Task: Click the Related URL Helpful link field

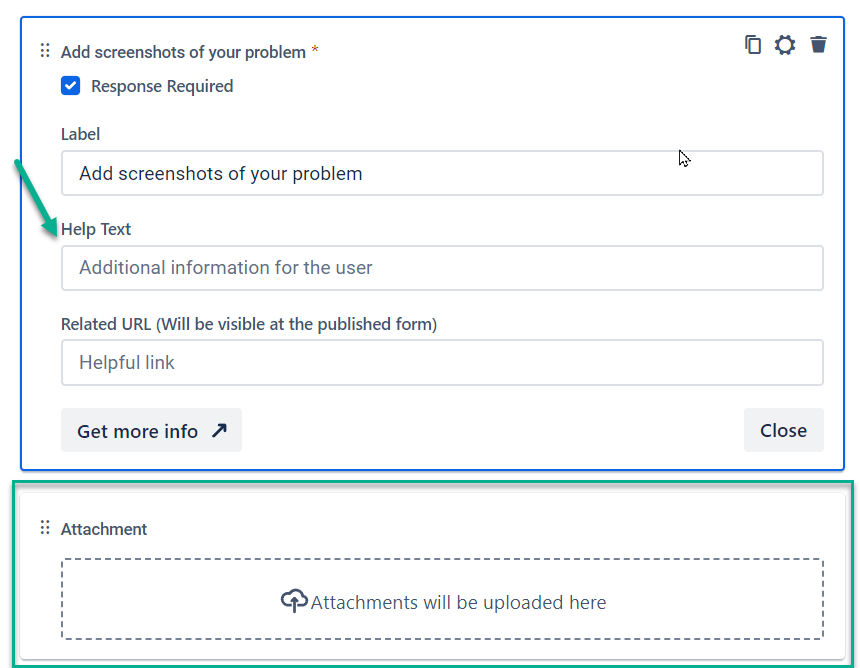Action: [x=442, y=363]
